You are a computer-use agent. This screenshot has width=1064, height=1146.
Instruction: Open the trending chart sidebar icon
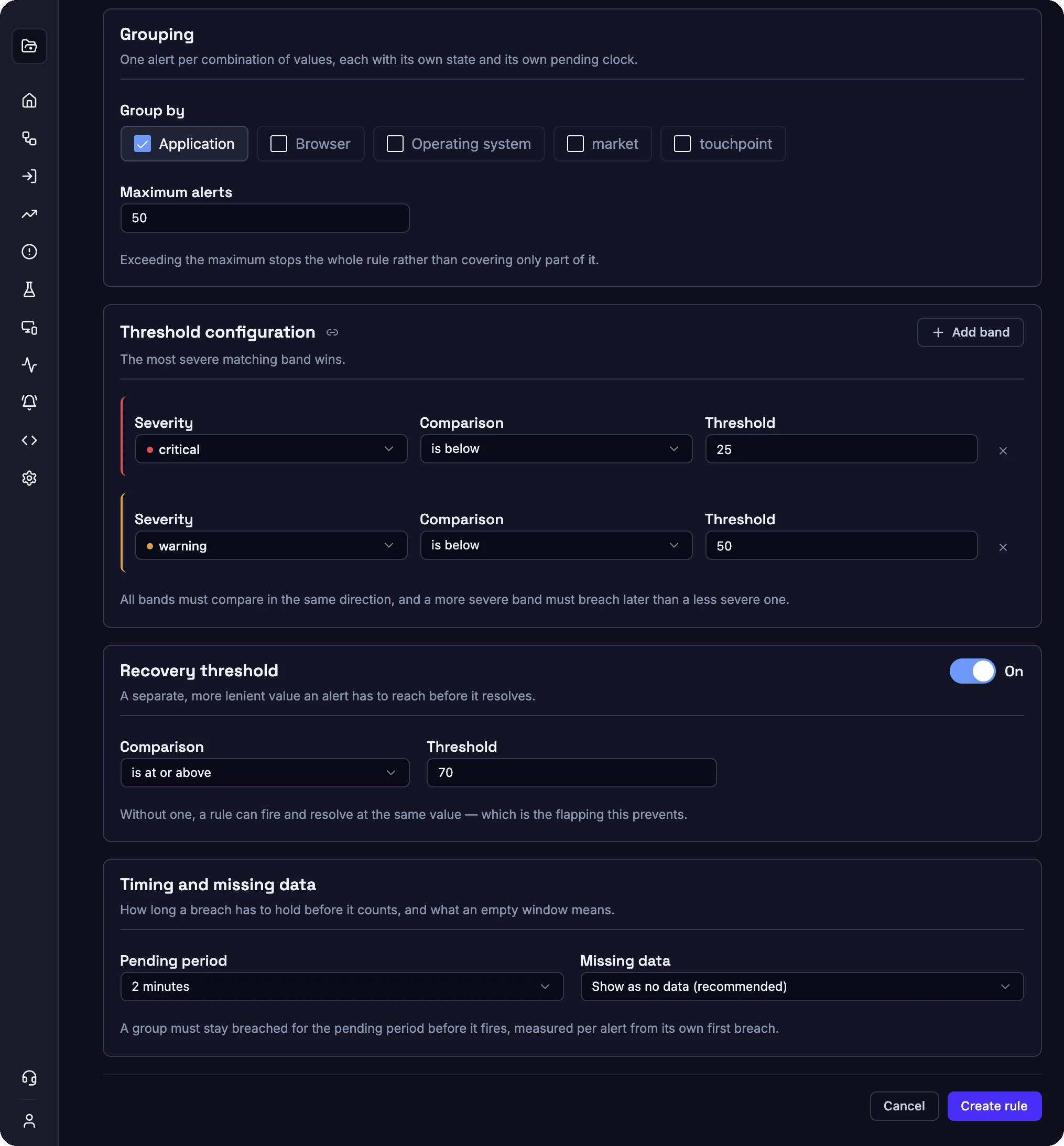[29, 214]
